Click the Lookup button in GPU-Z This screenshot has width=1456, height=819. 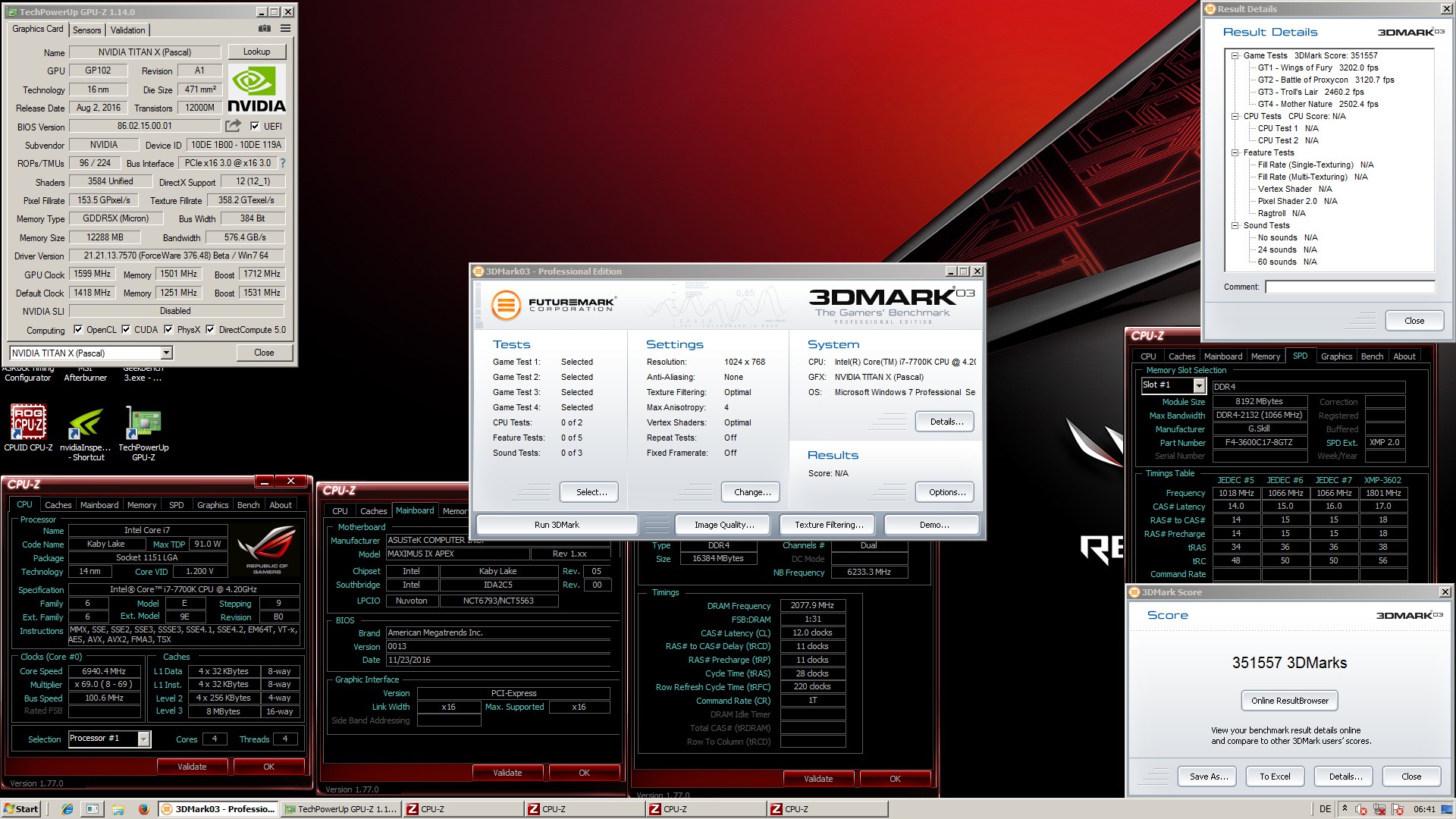coord(256,52)
